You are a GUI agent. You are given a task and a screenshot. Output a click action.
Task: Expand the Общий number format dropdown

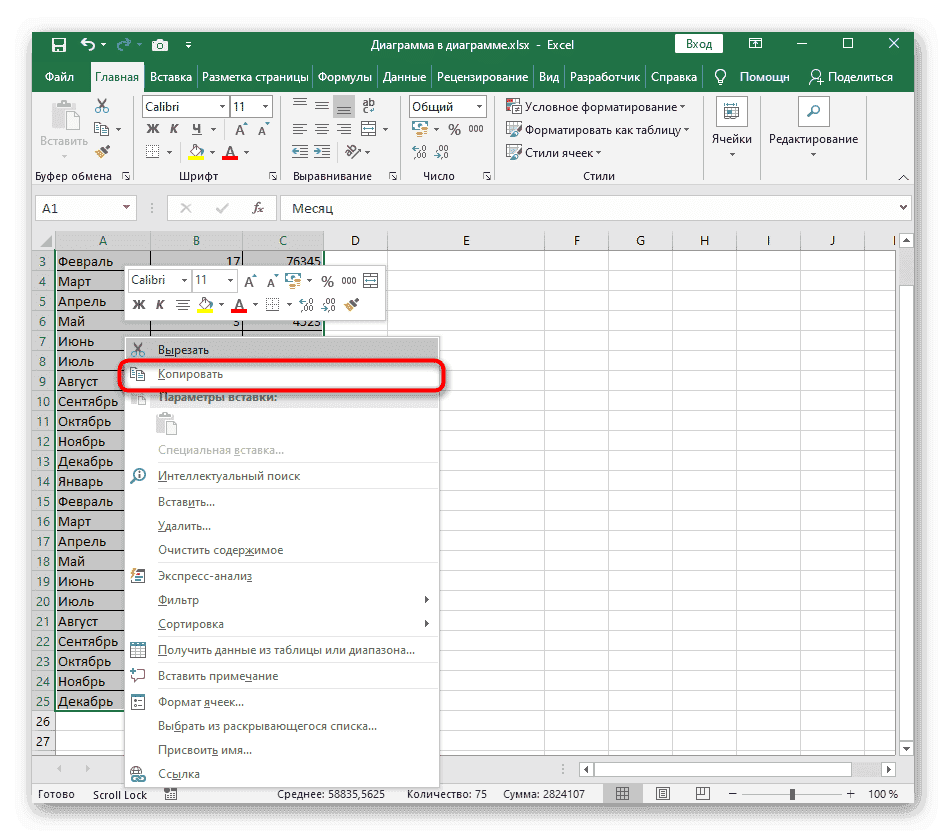tap(480, 106)
